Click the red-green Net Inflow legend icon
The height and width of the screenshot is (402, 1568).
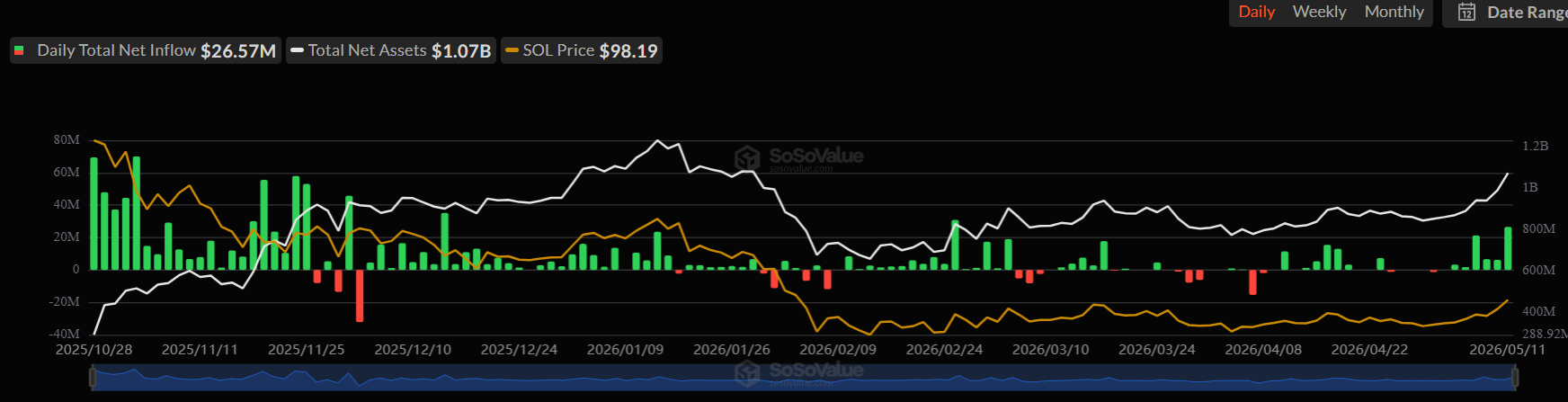tap(20, 50)
